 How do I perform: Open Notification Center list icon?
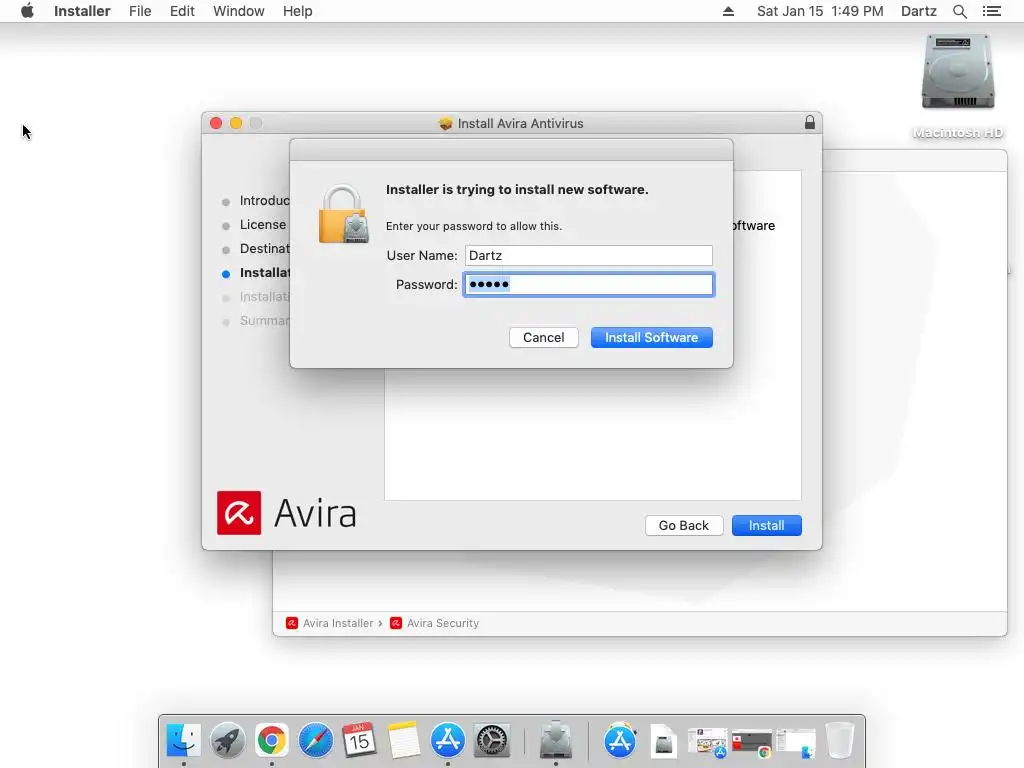(x=991, y=11)
